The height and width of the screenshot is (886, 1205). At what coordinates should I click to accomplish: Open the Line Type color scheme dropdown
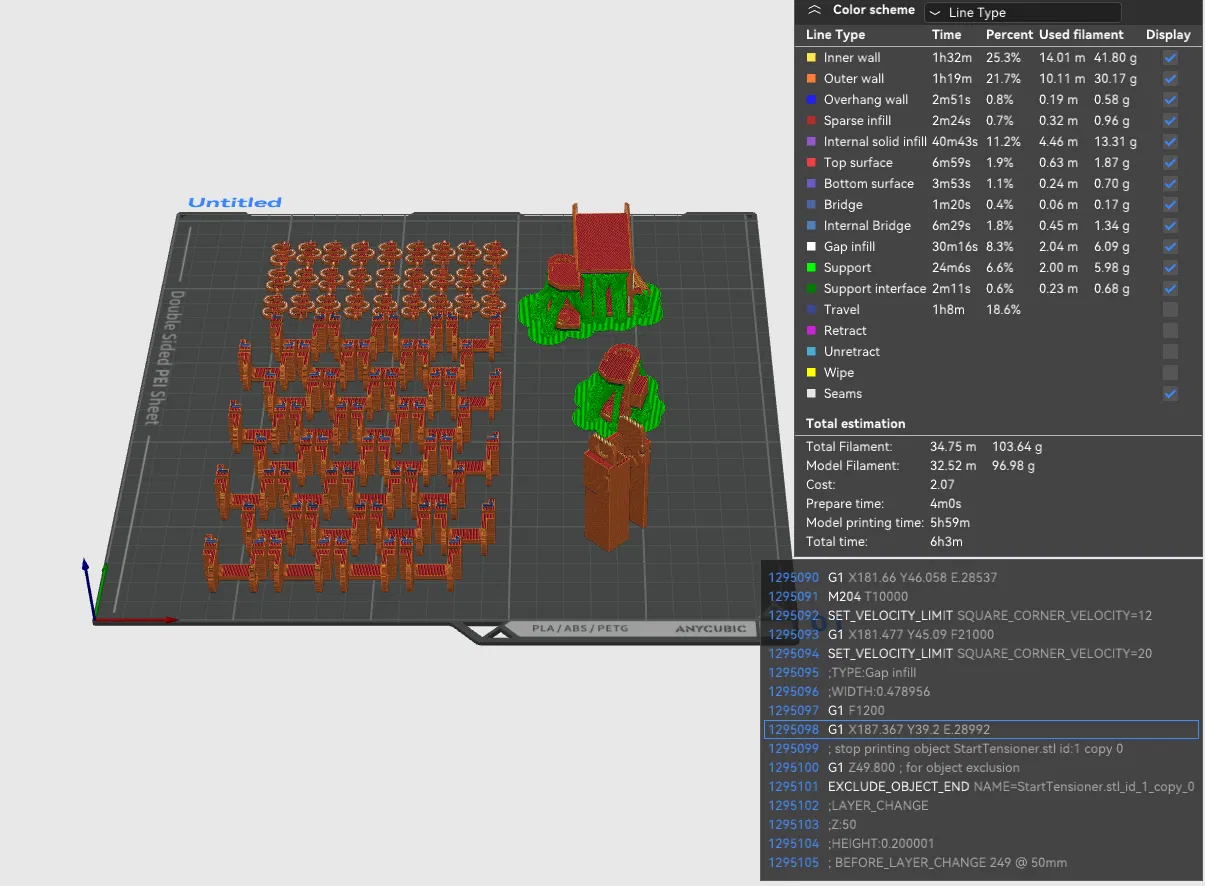point(1022,12)
